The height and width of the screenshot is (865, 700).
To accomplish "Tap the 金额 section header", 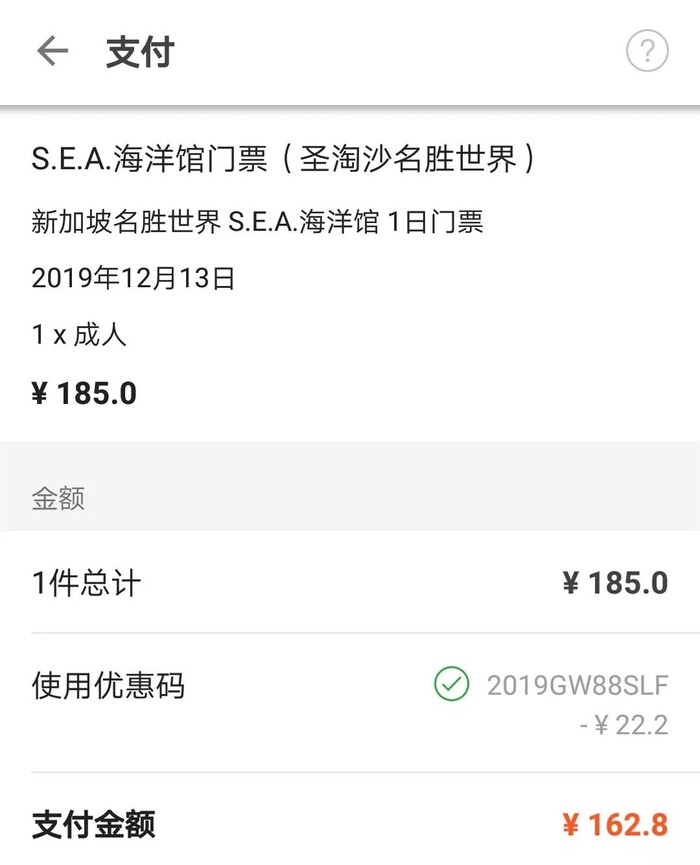I will (58, 499).
